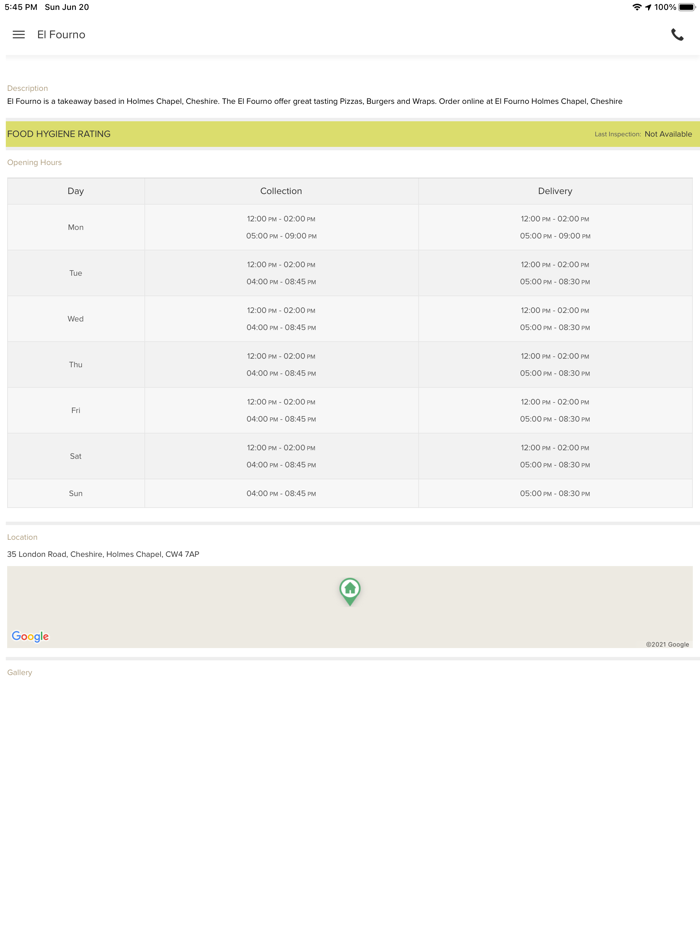Select the Mon row label
The height and width of the screenshot is (934, 700).
pos(76,228)
